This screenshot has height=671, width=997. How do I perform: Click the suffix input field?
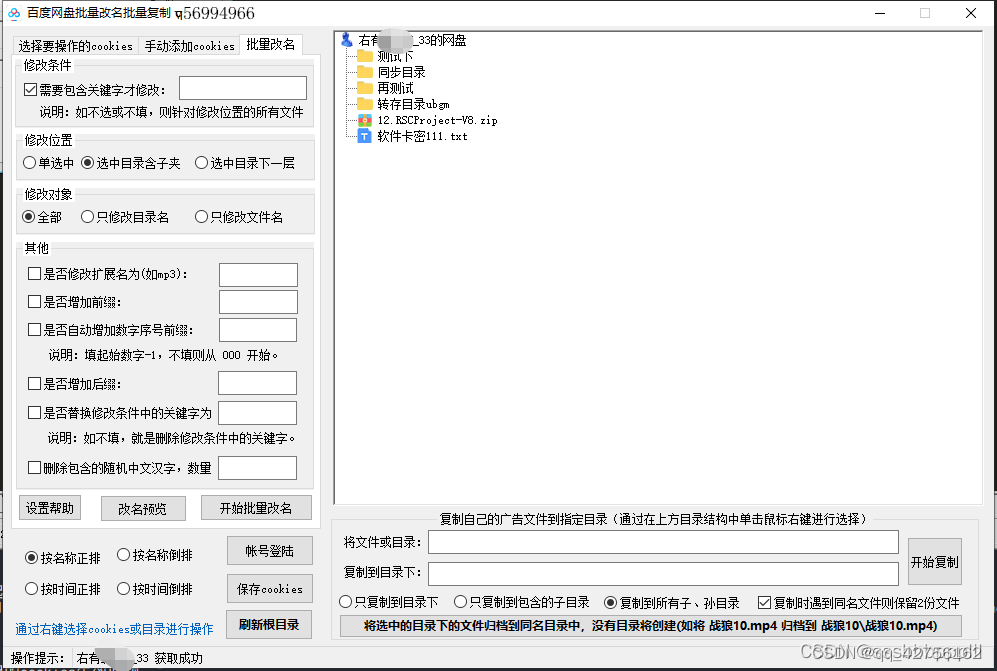pyautogui.click(x=258, y=383)
